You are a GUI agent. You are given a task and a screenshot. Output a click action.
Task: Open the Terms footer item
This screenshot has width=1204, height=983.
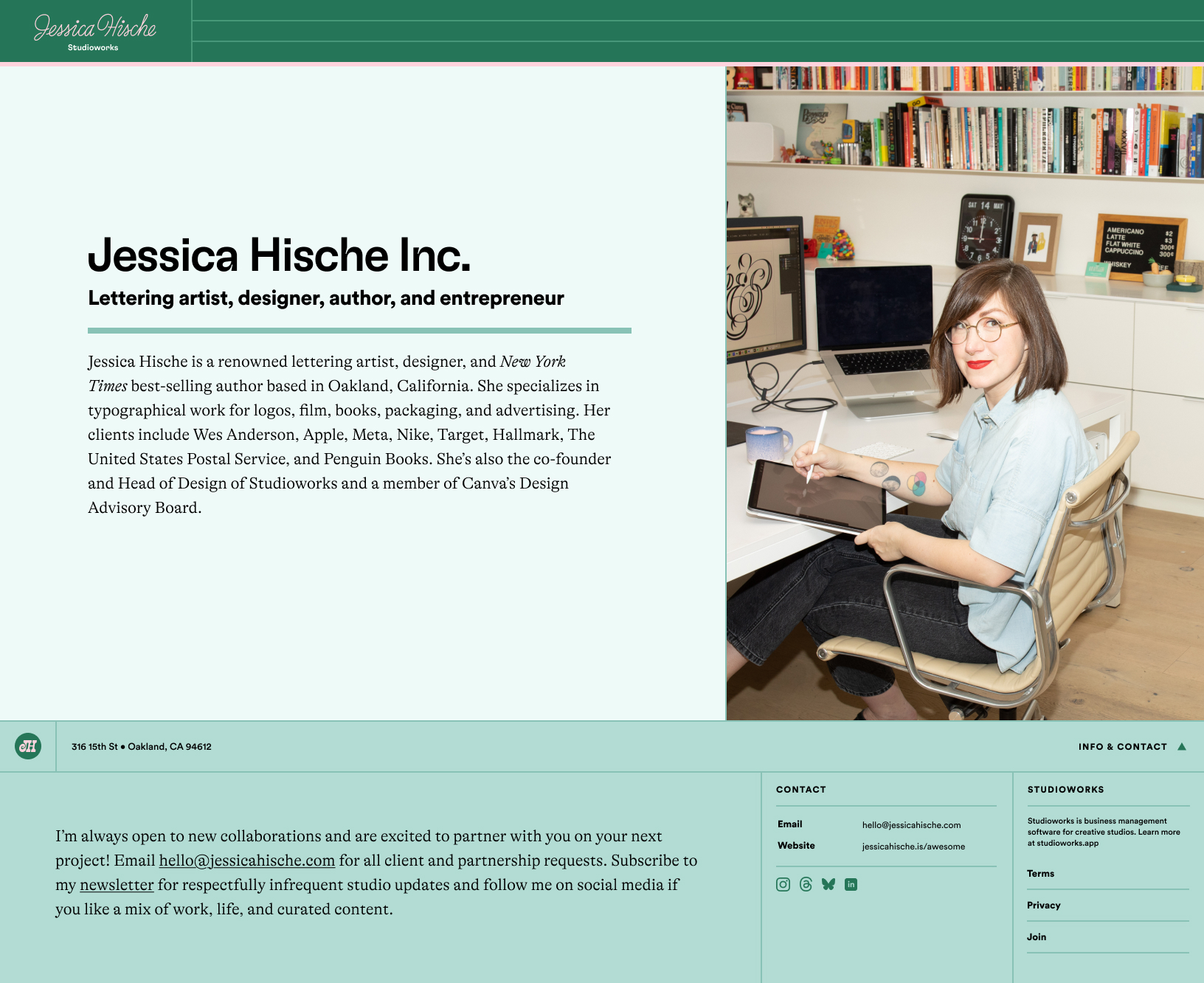pos(1040,874)
